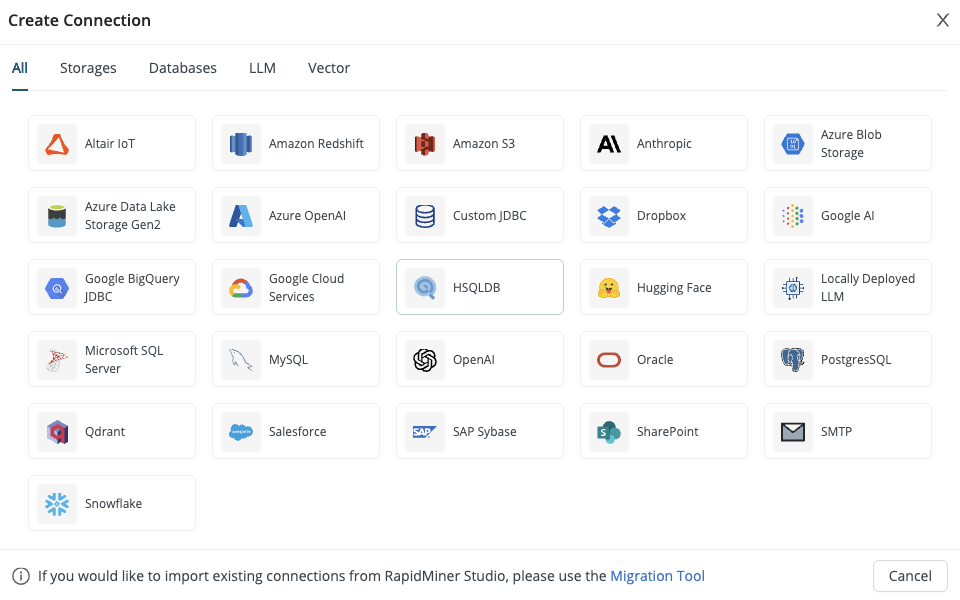The image size is (960, 600).
Task: Open the Databases tab
Action: [x=183, y=68]
